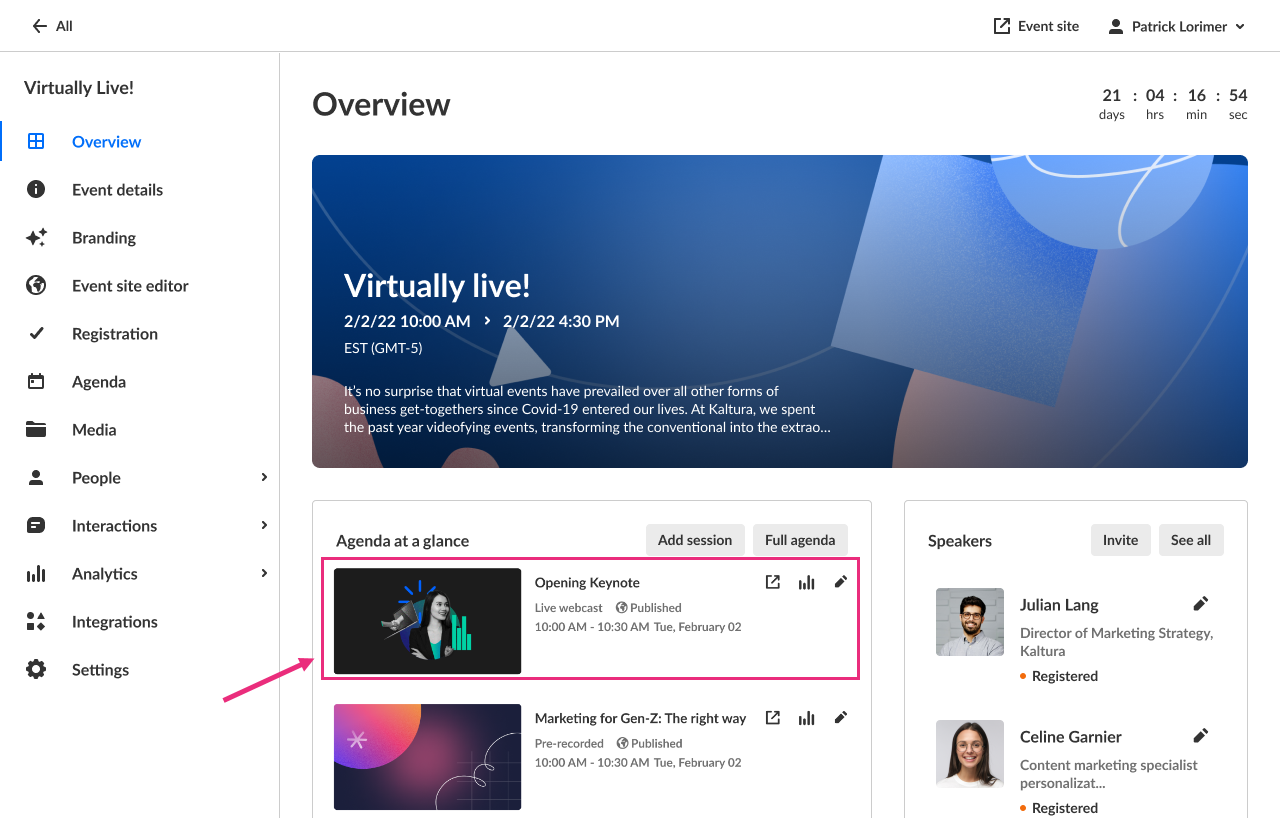Edit Marketing for Gen-Z with pencil icon
The image size is (1280, 818).
(840, 717)
